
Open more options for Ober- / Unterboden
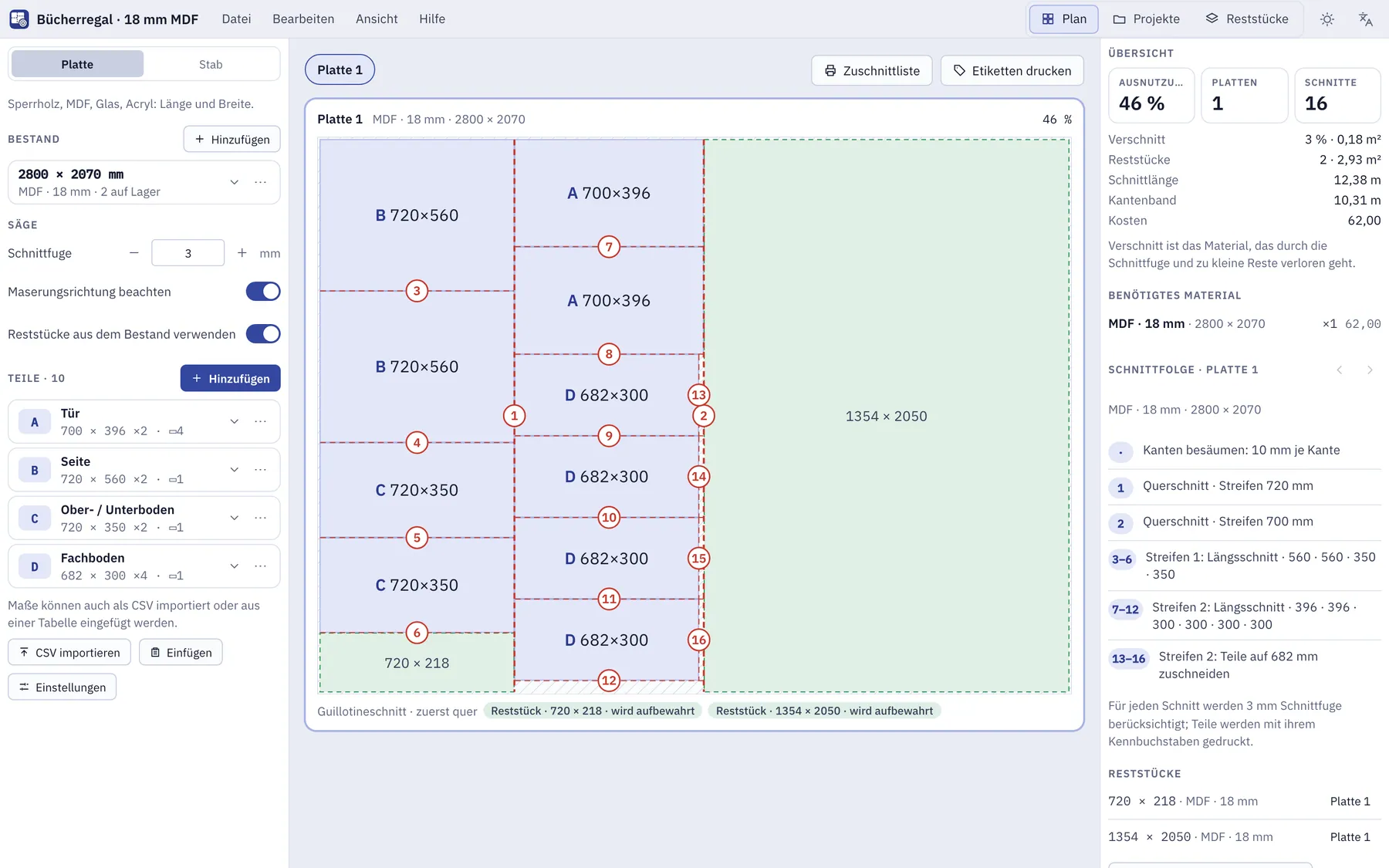261,518
